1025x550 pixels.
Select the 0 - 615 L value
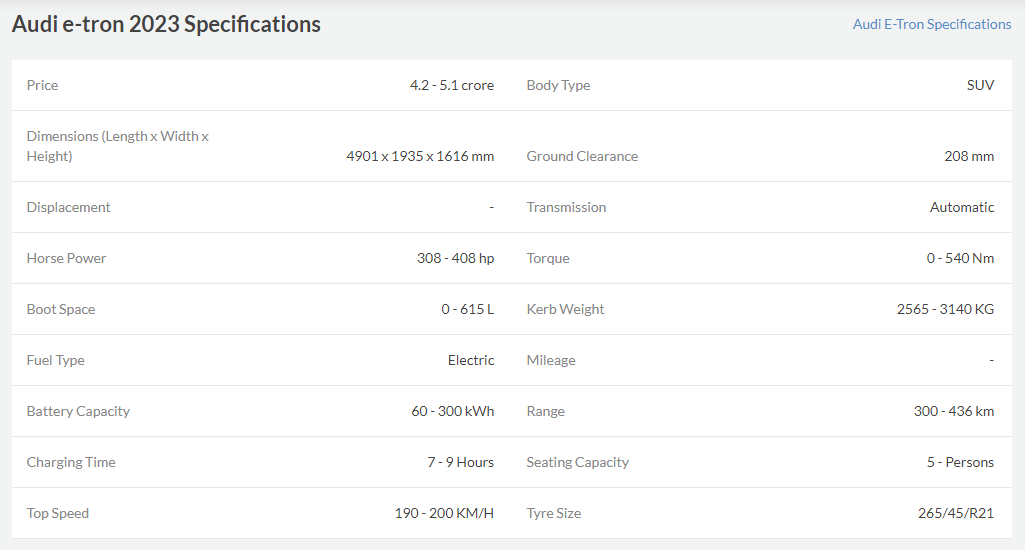pos(467,309)
